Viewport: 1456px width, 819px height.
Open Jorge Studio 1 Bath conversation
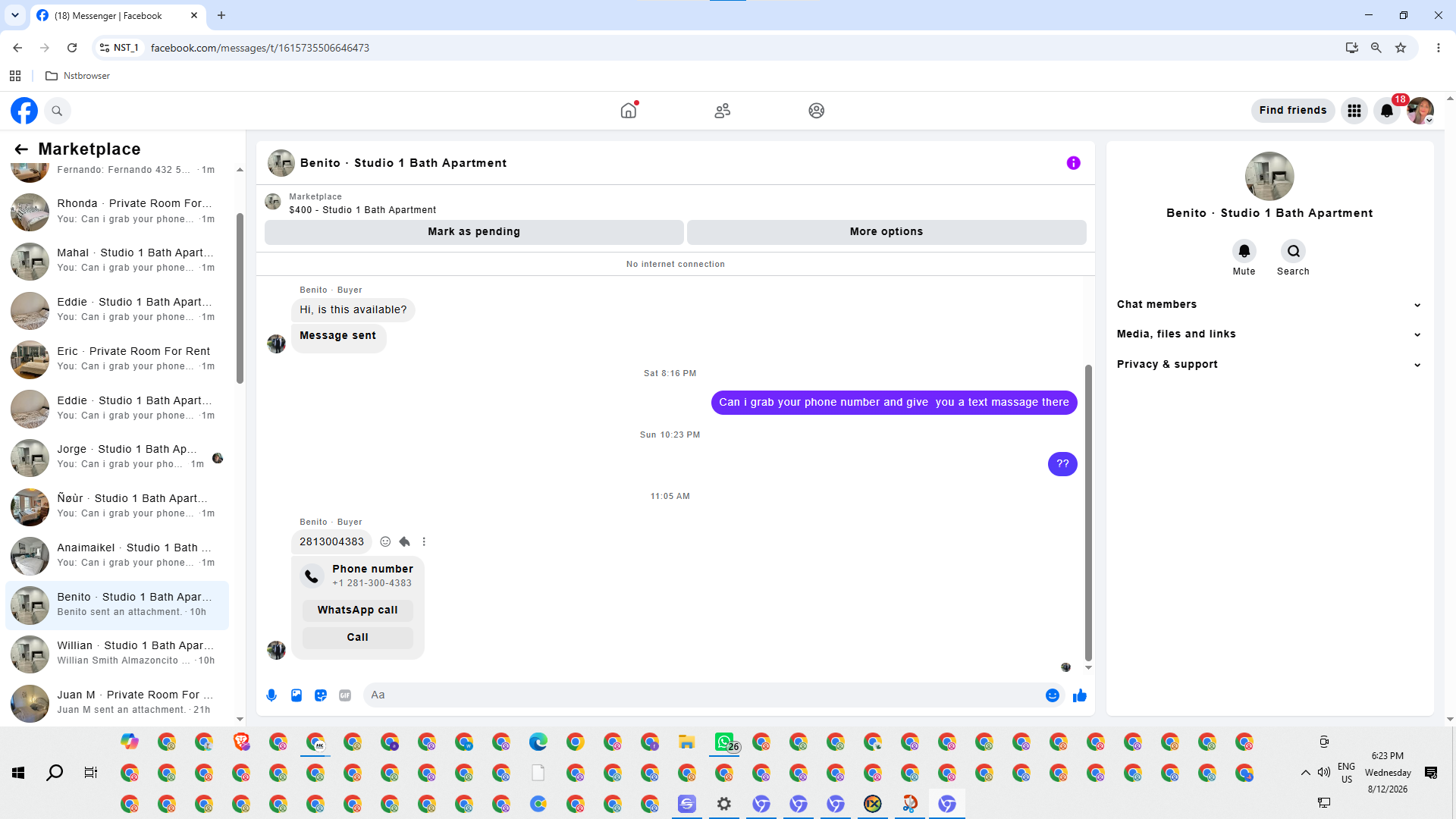pos(118,457)
